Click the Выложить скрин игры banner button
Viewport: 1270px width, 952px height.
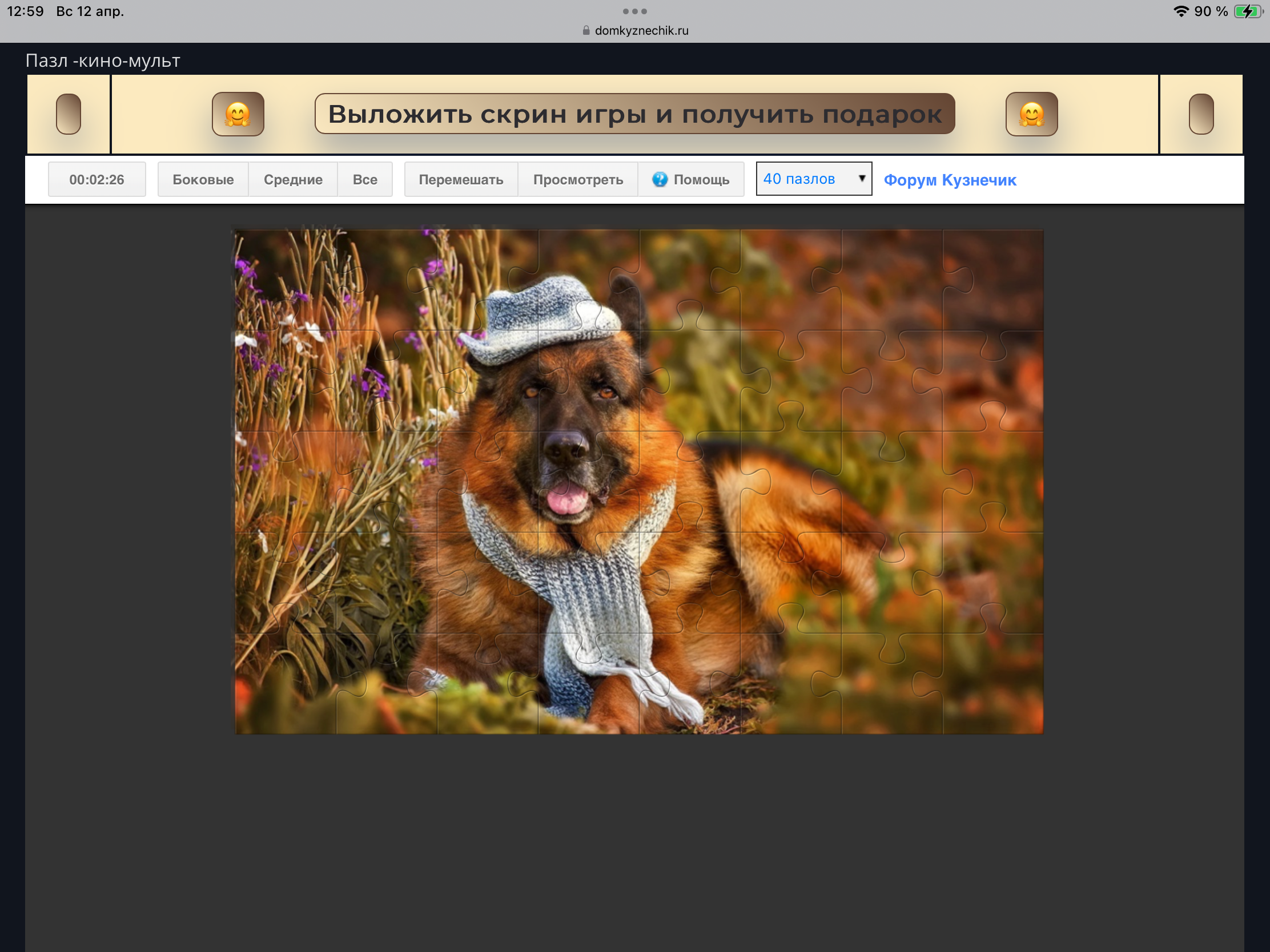click(634, 114)
